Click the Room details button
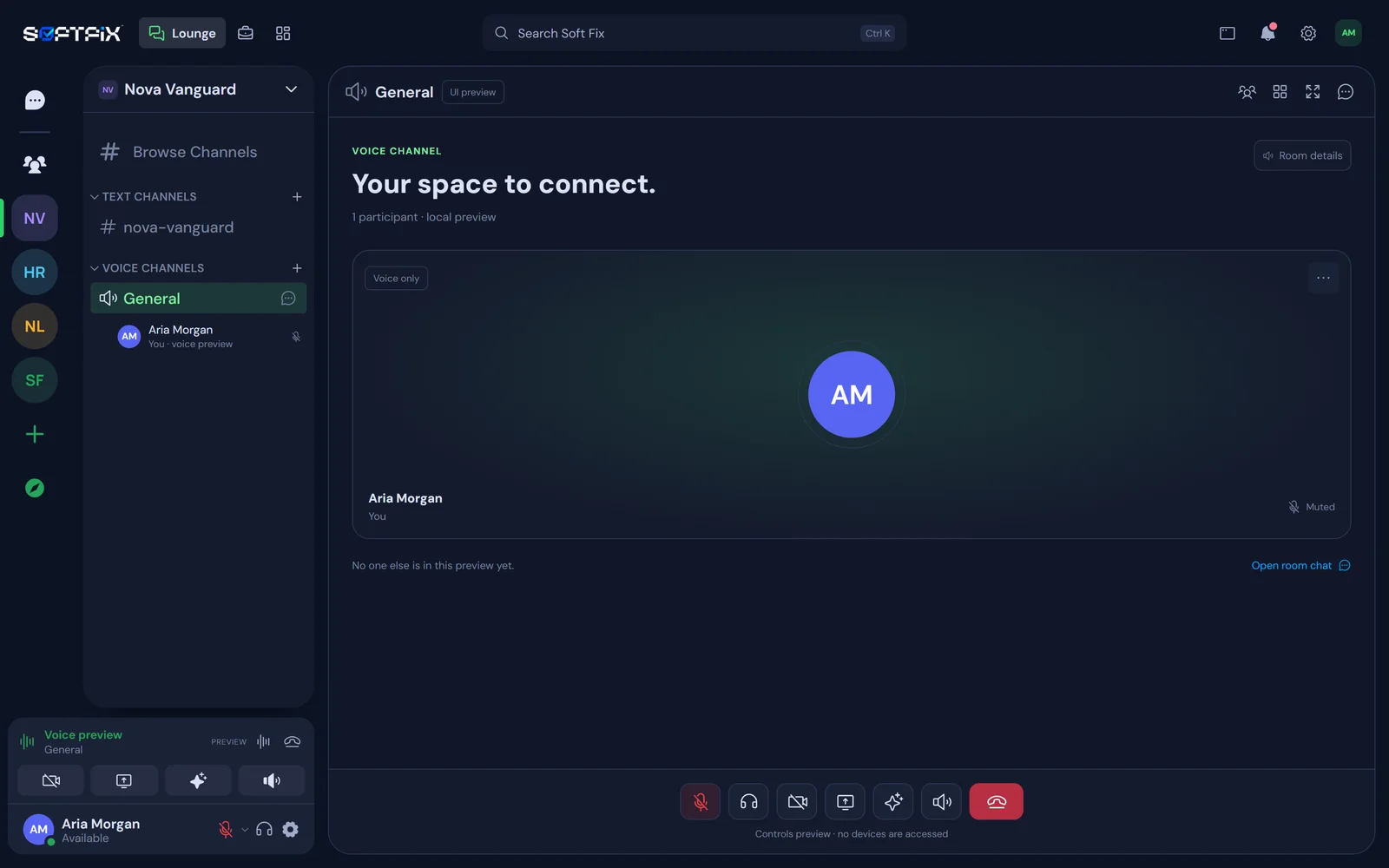 click(x=1302, y=155)
